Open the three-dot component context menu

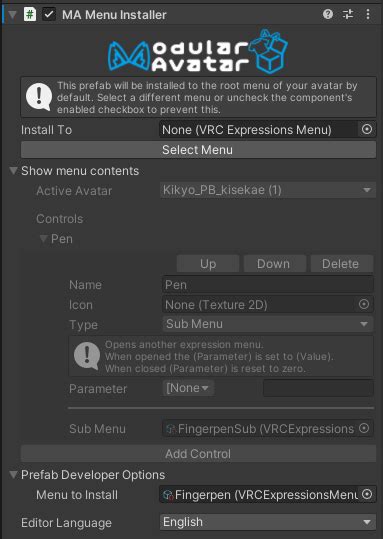point(368,14)
